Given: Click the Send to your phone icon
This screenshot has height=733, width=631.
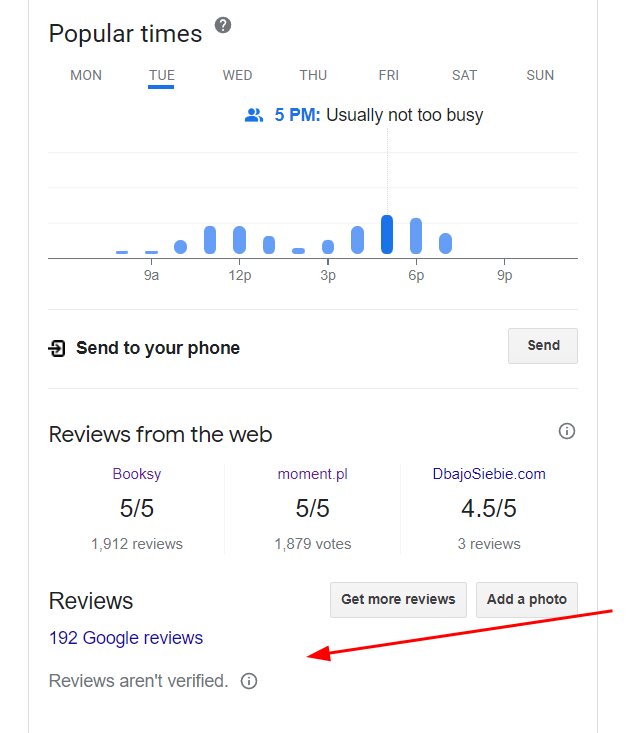Looking at the screenshot, I should [57, 348].
